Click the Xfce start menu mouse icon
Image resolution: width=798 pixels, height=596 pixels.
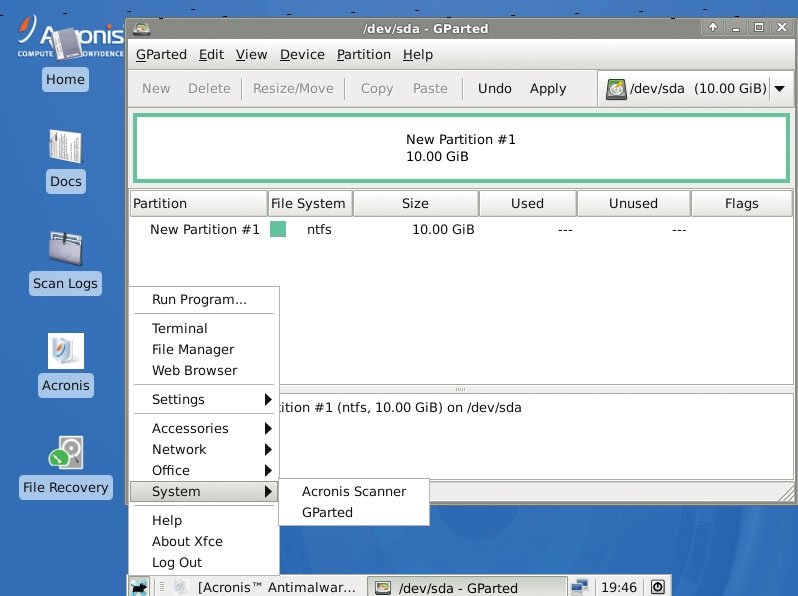click(x=138, y=587)
